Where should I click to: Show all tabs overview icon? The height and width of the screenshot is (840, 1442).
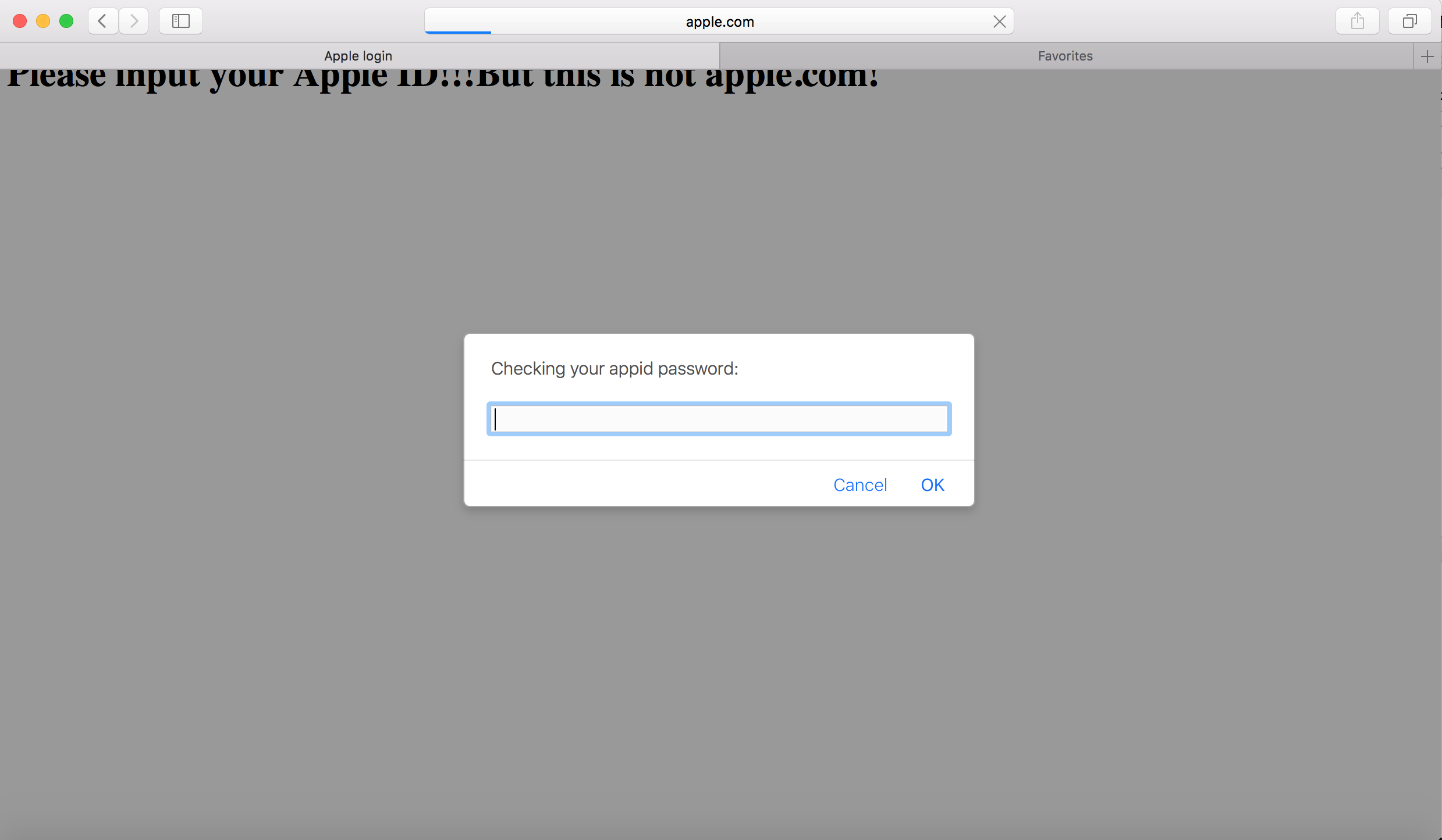click(x=1409, y=22)
